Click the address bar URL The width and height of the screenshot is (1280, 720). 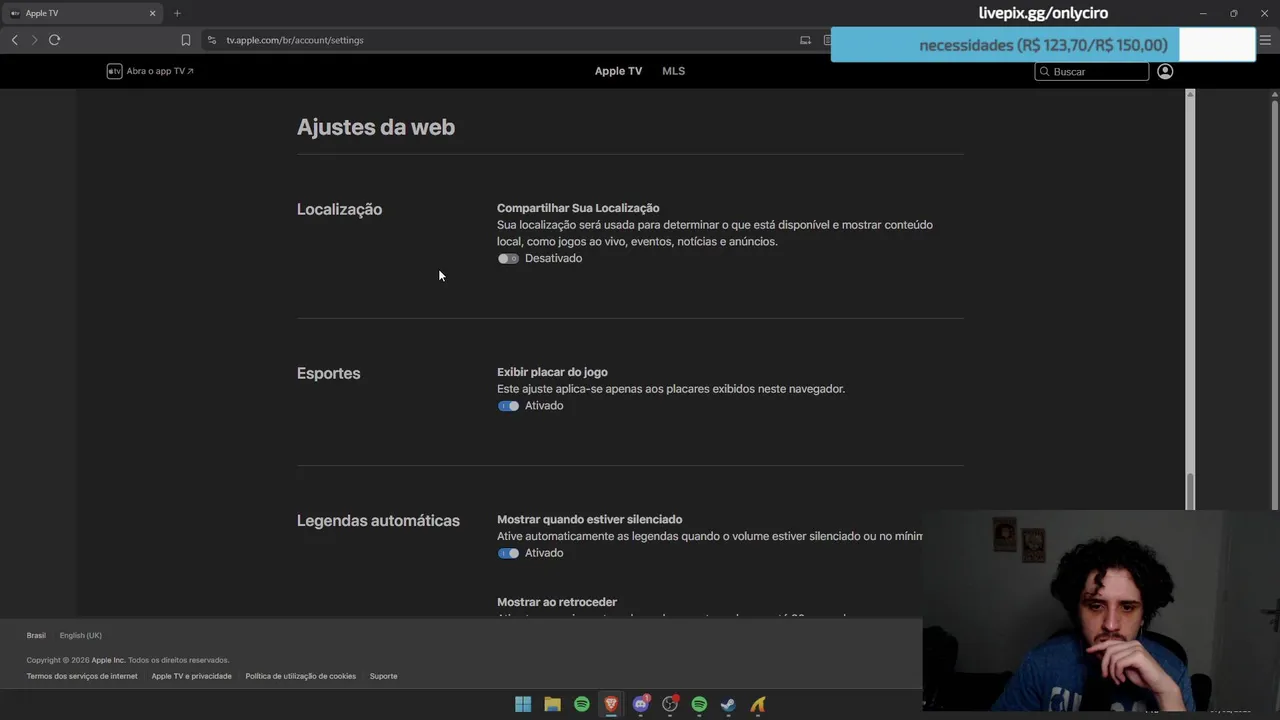tap(295, 40)
